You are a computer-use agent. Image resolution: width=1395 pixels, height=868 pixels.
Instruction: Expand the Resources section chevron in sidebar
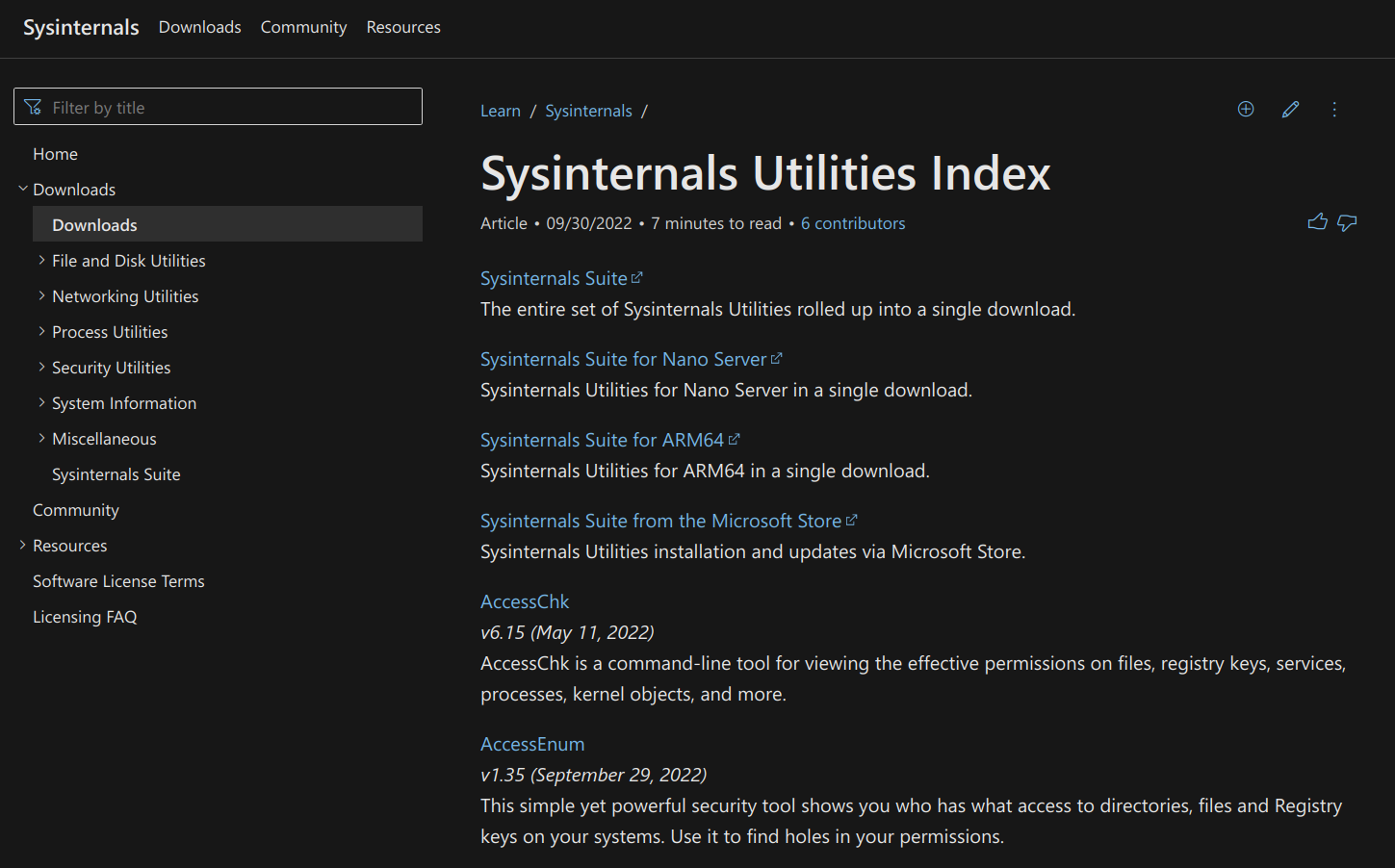[23, 545]
